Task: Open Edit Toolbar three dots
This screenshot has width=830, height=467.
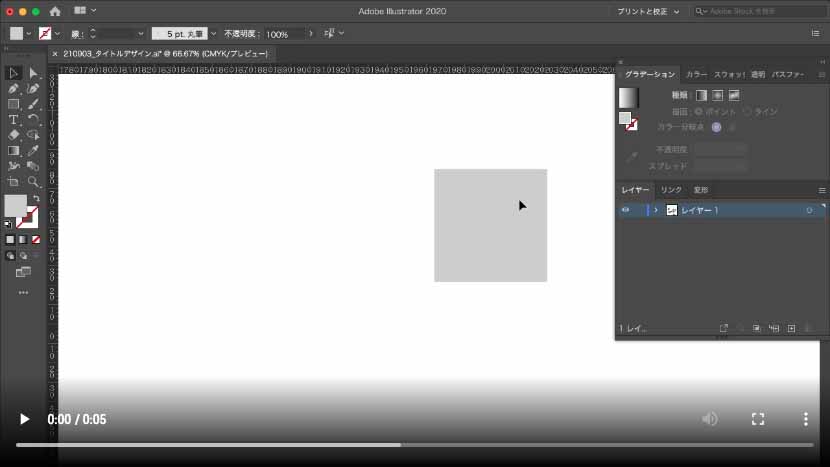Action: coord(23,292)
